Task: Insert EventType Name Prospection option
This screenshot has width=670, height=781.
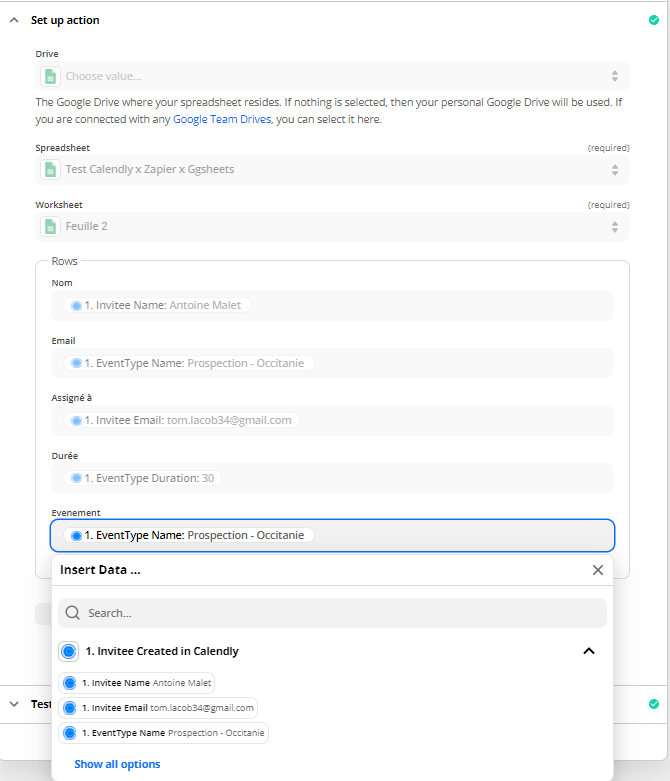Action: click(x=163, y=733)
